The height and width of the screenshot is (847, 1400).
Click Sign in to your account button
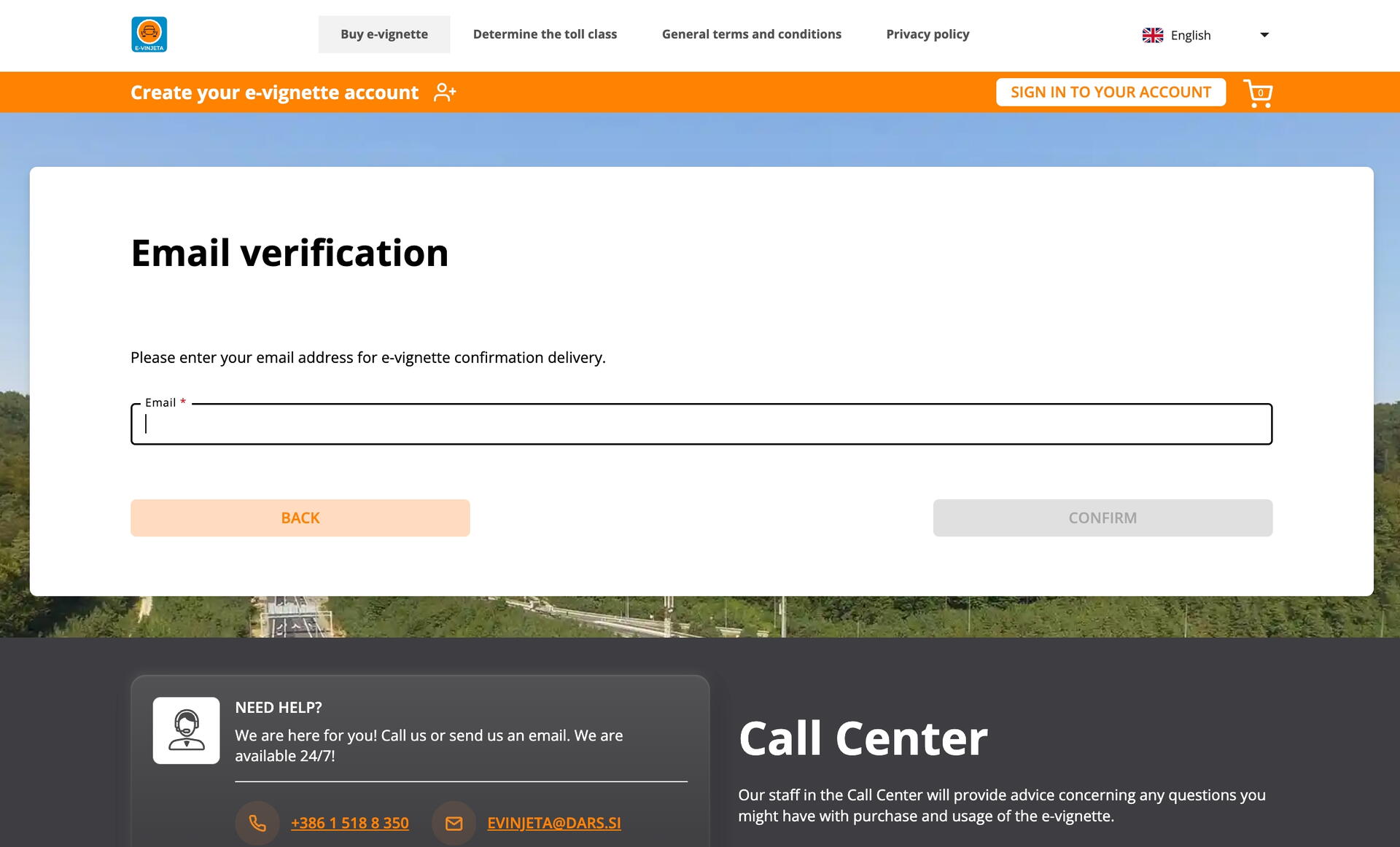[x=1111, y=93]
